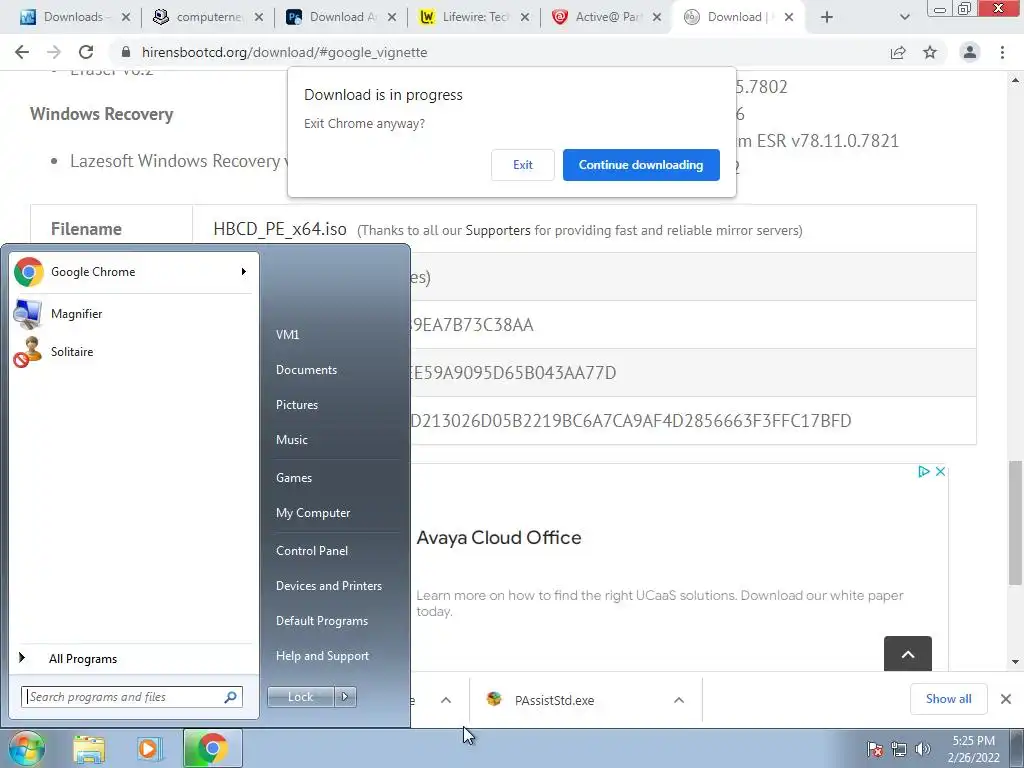Click the Start menu search magnifier icon
This screenshot has height=768, width=1024.
231,697
